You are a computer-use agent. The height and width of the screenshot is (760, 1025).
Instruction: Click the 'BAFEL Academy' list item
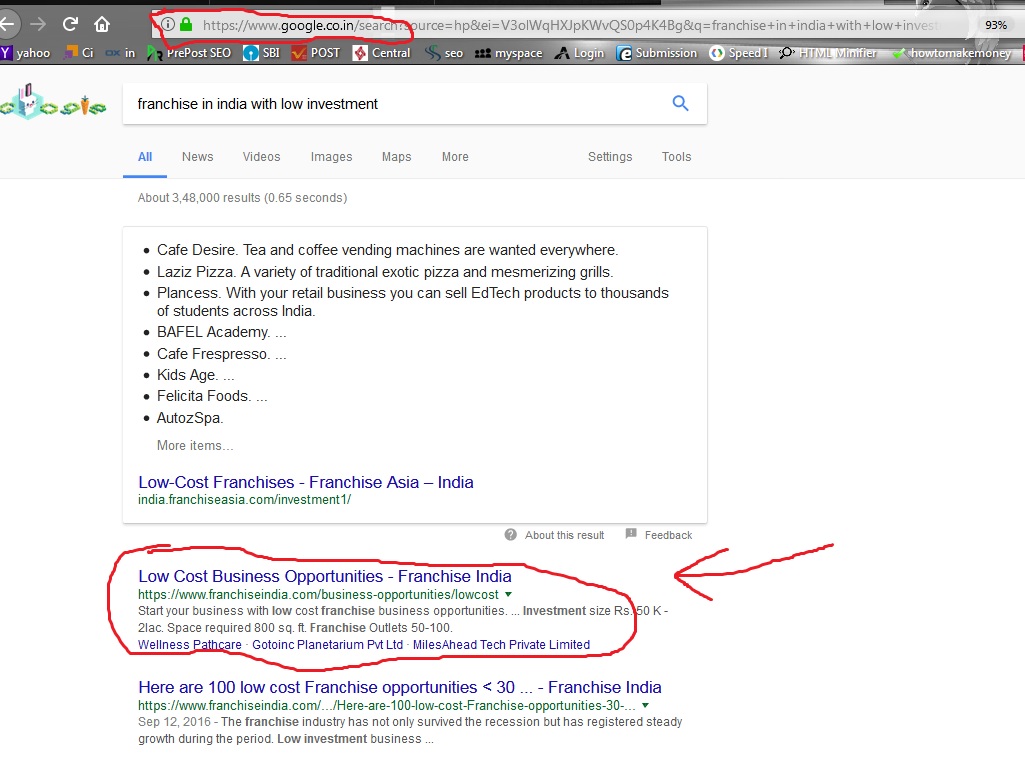click(x=221, y=332)
